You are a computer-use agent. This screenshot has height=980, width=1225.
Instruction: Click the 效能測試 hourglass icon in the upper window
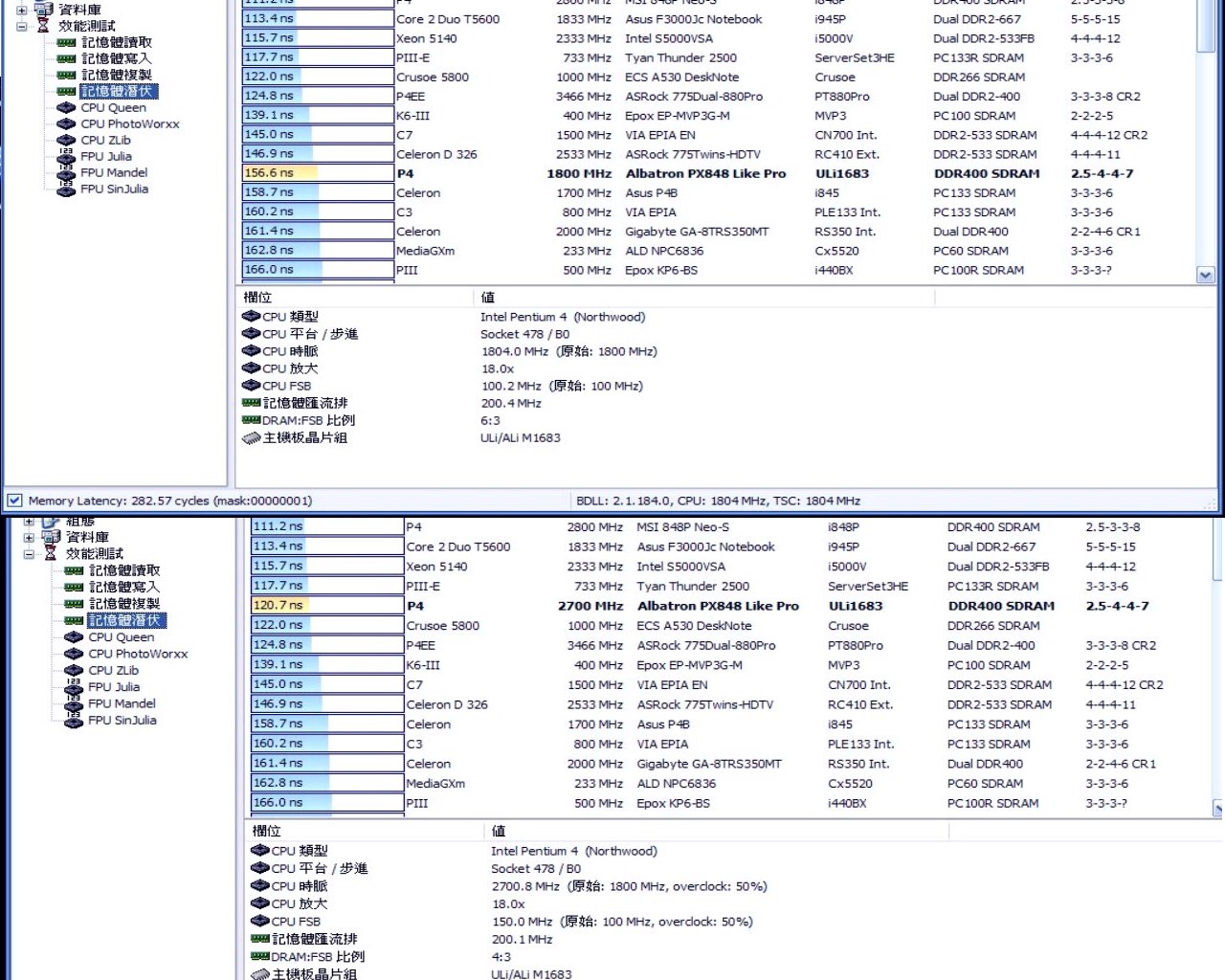pyautogui.click(x=43, y=26)
